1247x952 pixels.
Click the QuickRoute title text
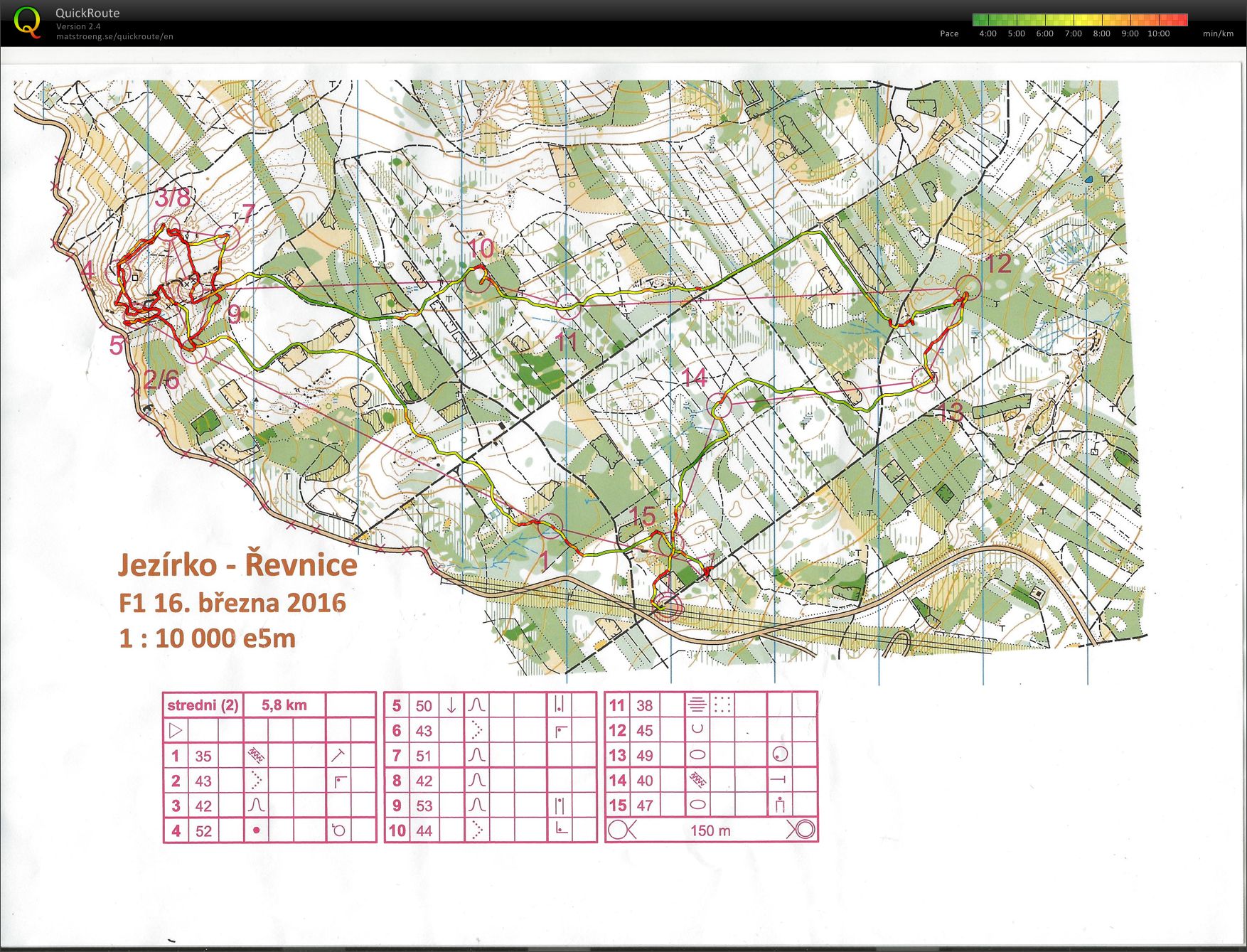click(87, 13)
